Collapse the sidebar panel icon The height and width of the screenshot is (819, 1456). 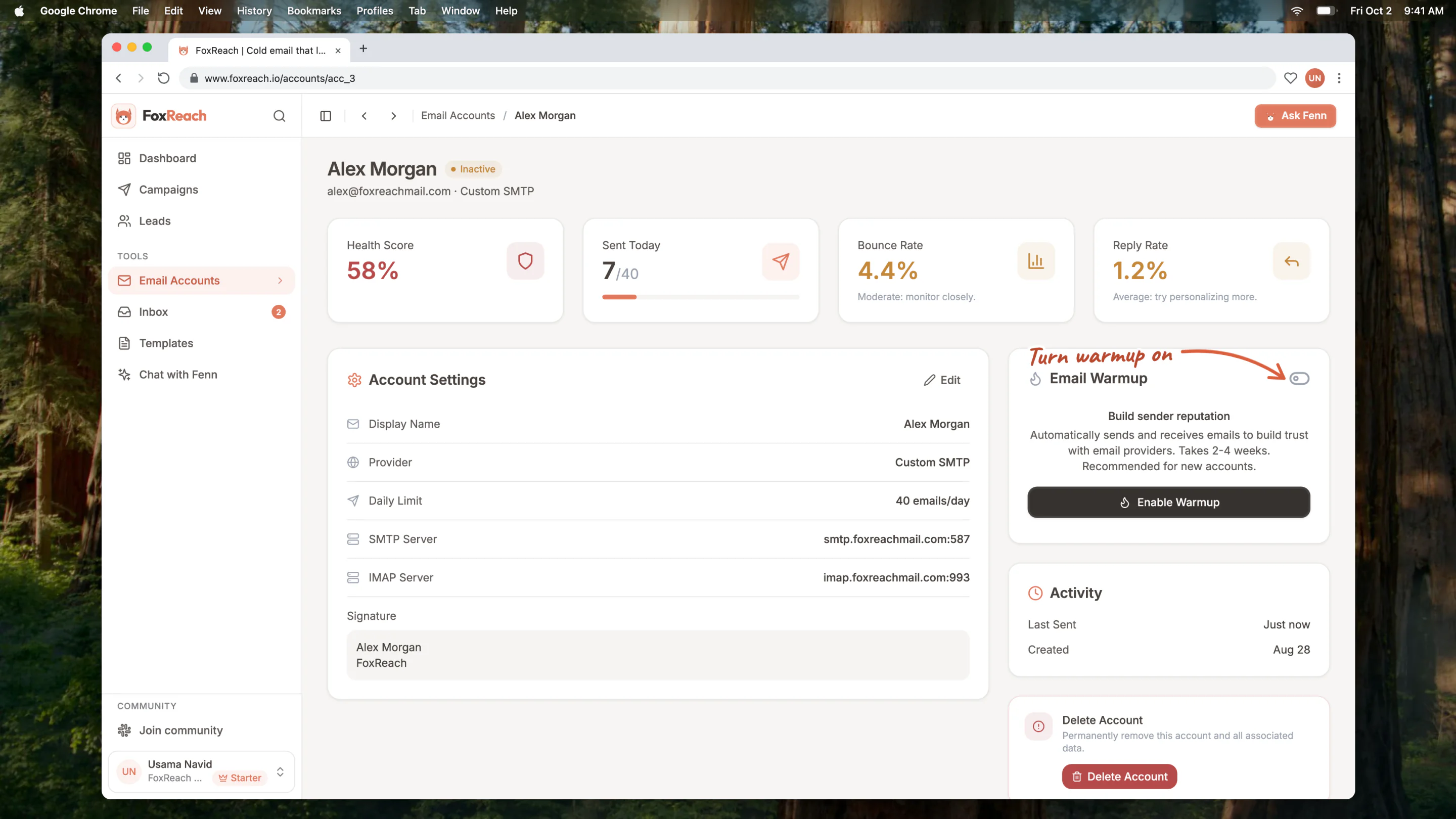pos(326,116)
